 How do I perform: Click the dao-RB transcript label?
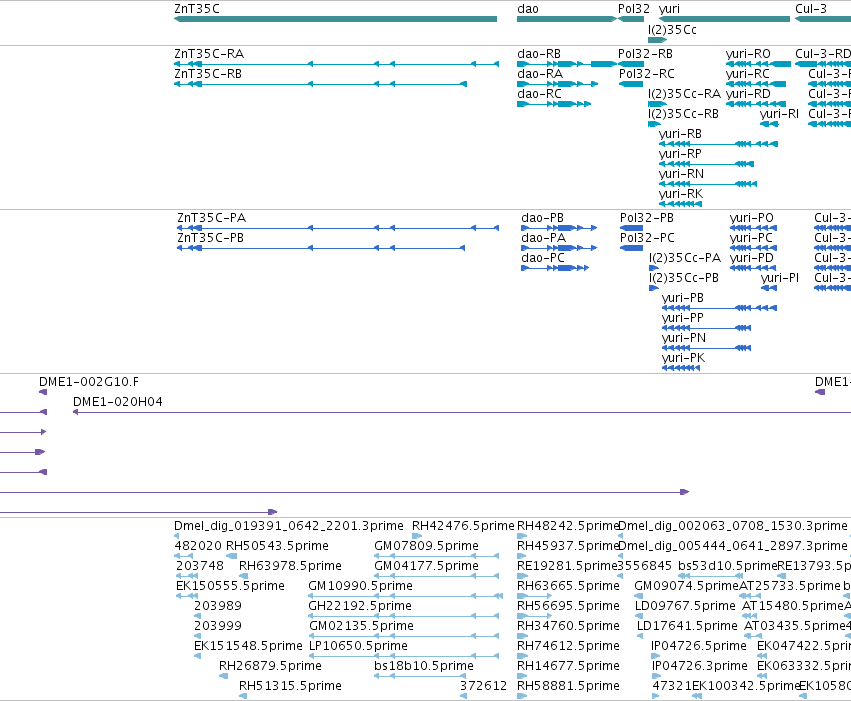[539, 54]
